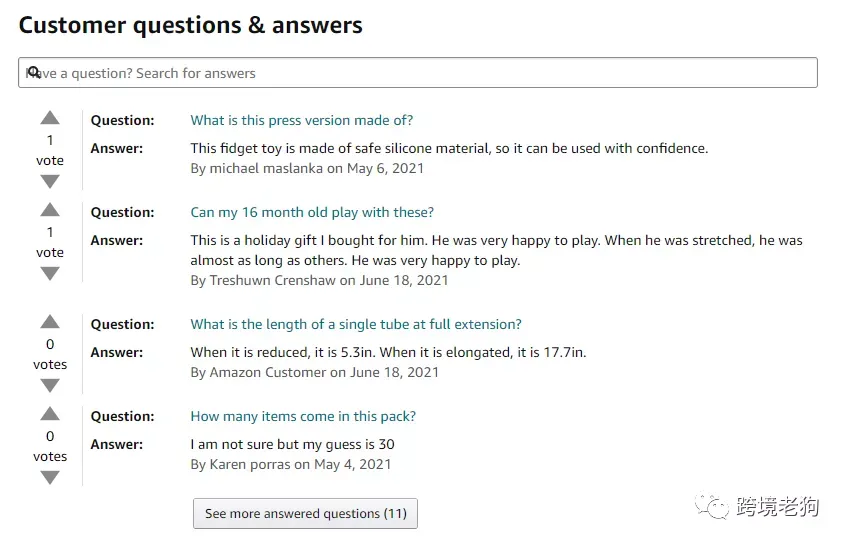
Task: Downvote the 16 month old question
Action: pos(50,274)
